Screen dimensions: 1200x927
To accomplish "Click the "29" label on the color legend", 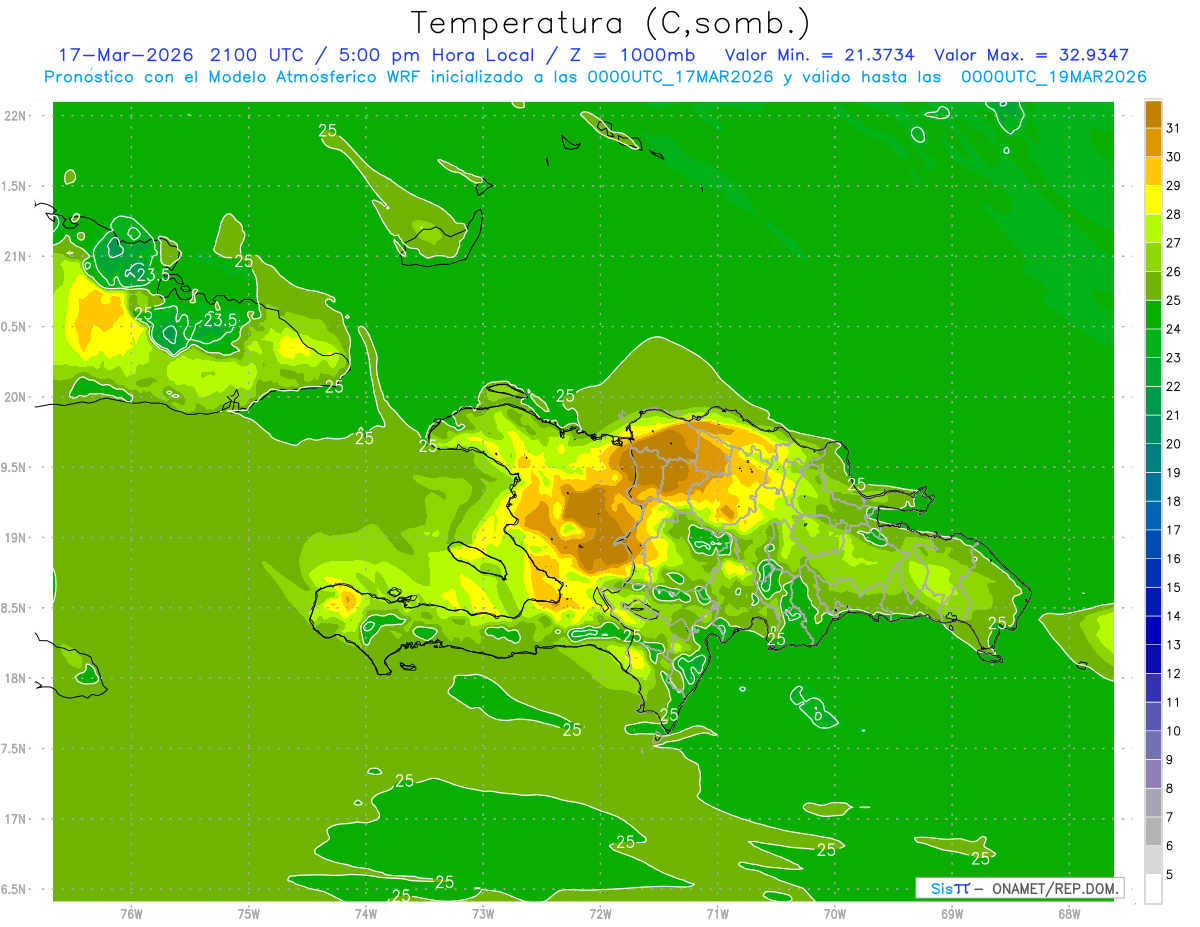I will click(1174, 185).
